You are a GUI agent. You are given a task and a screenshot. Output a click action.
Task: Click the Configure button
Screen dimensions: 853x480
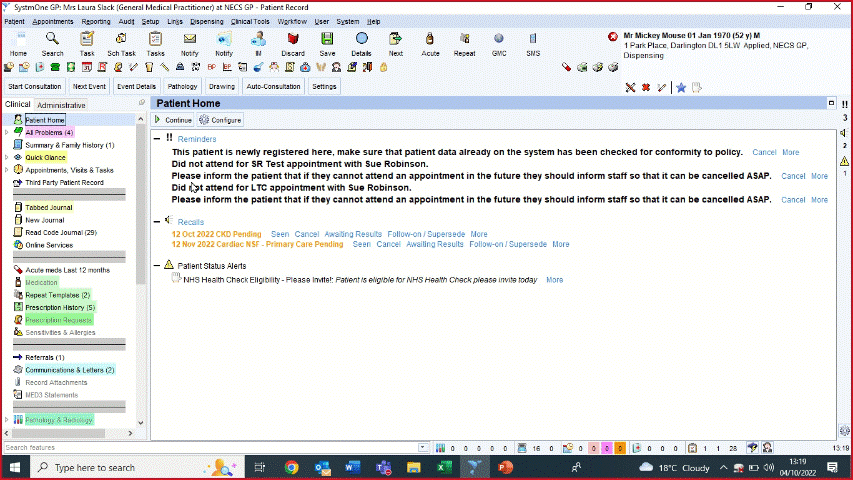click(x=220, y=120)
